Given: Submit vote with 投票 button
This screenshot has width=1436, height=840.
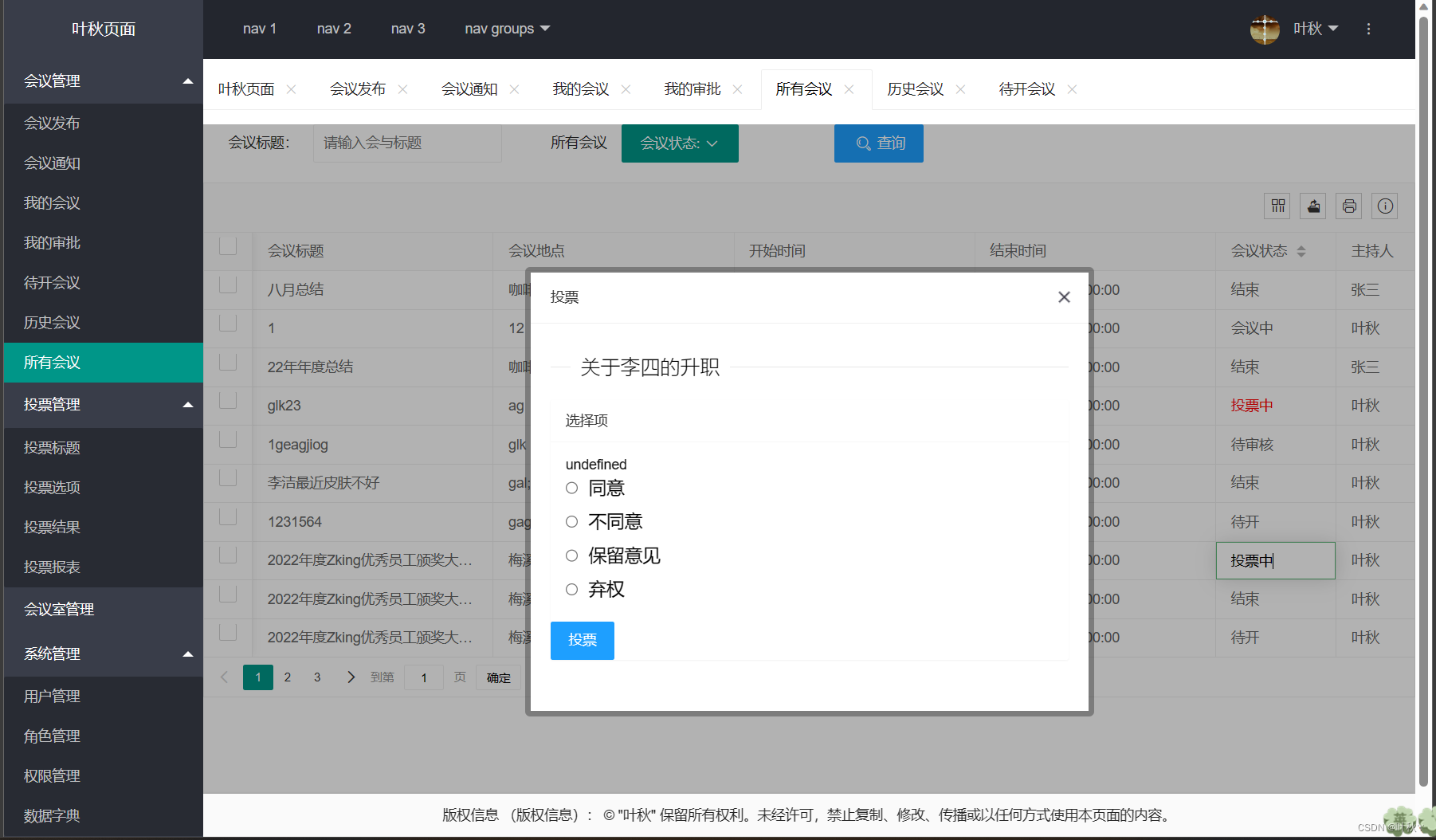Looking at the screenshot, I should coord(583,641).
